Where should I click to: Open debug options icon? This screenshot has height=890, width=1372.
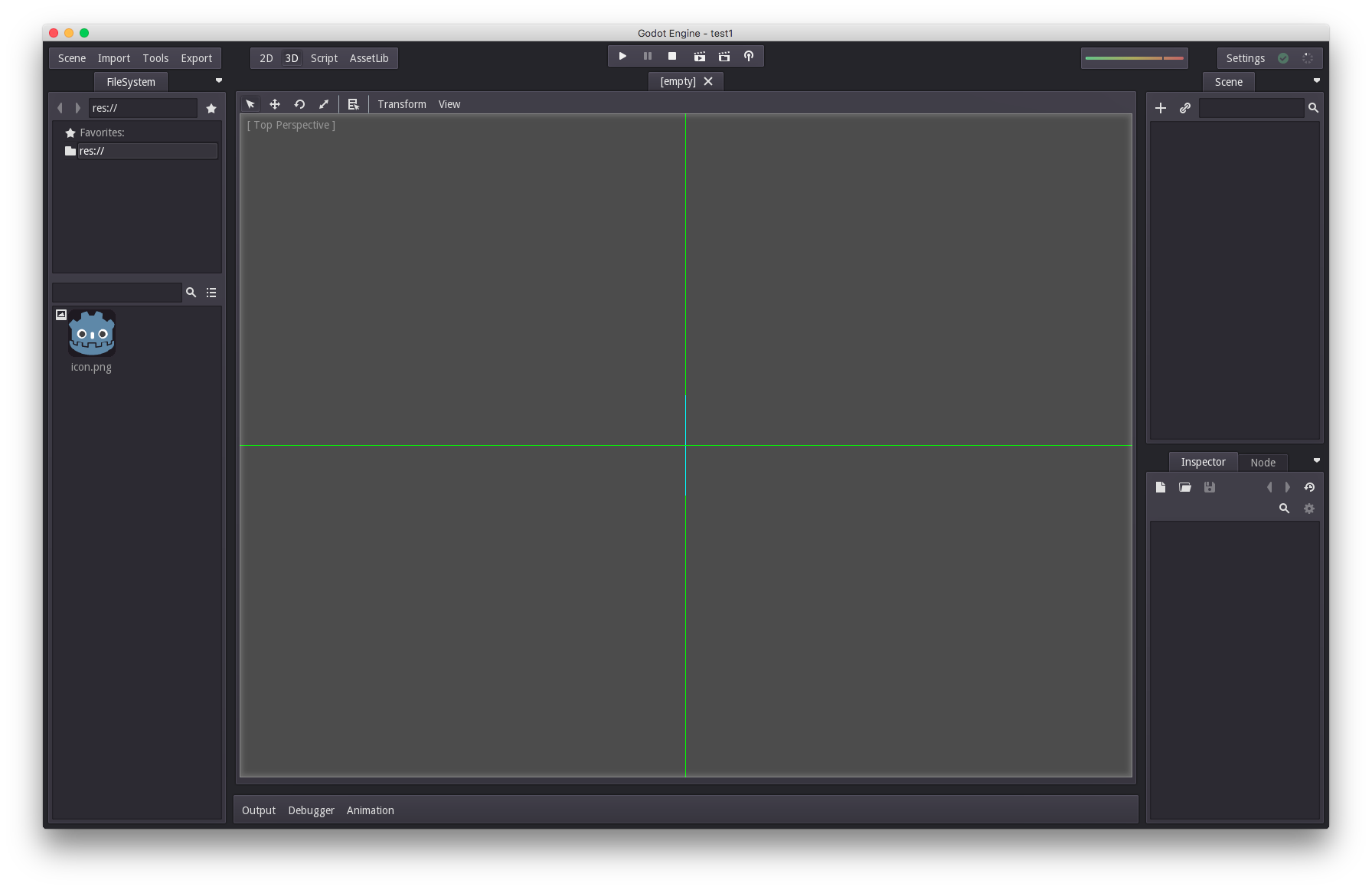[749, 57]
